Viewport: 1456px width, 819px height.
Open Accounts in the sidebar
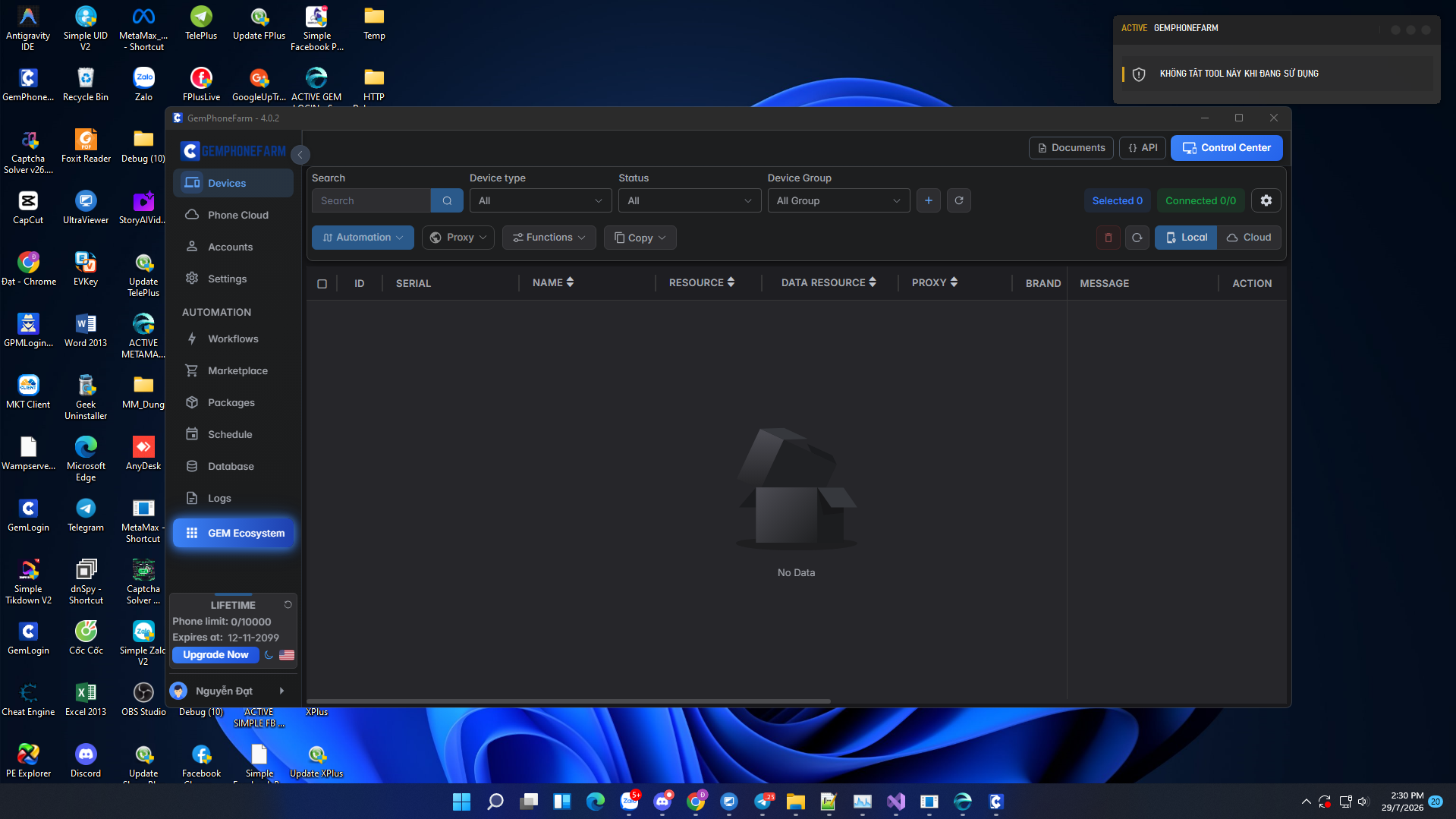233,247
